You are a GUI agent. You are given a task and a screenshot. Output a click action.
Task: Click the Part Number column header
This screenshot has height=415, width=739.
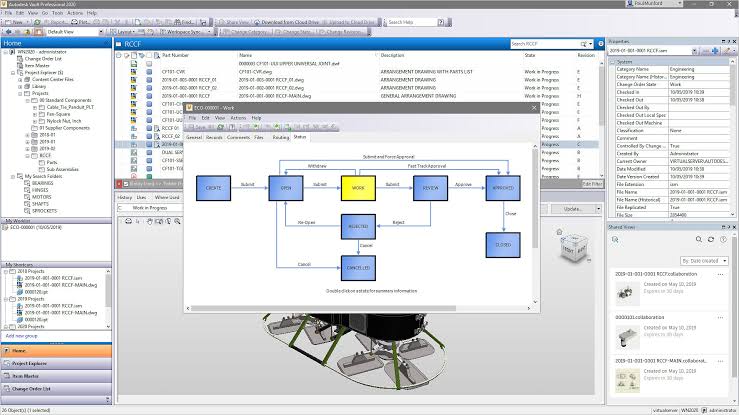175,56
